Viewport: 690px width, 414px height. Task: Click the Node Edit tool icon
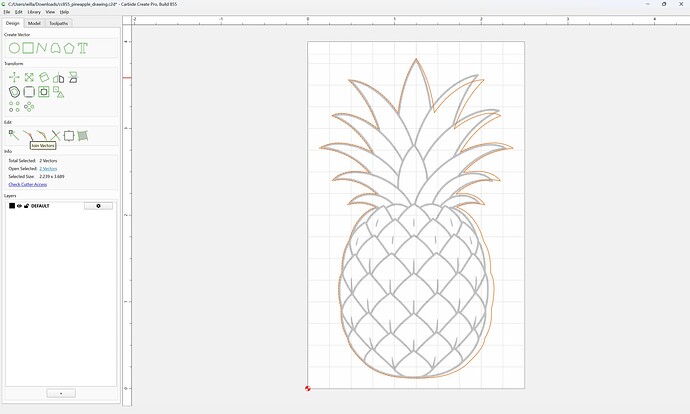pyautogui.click(x=14, y=135)
